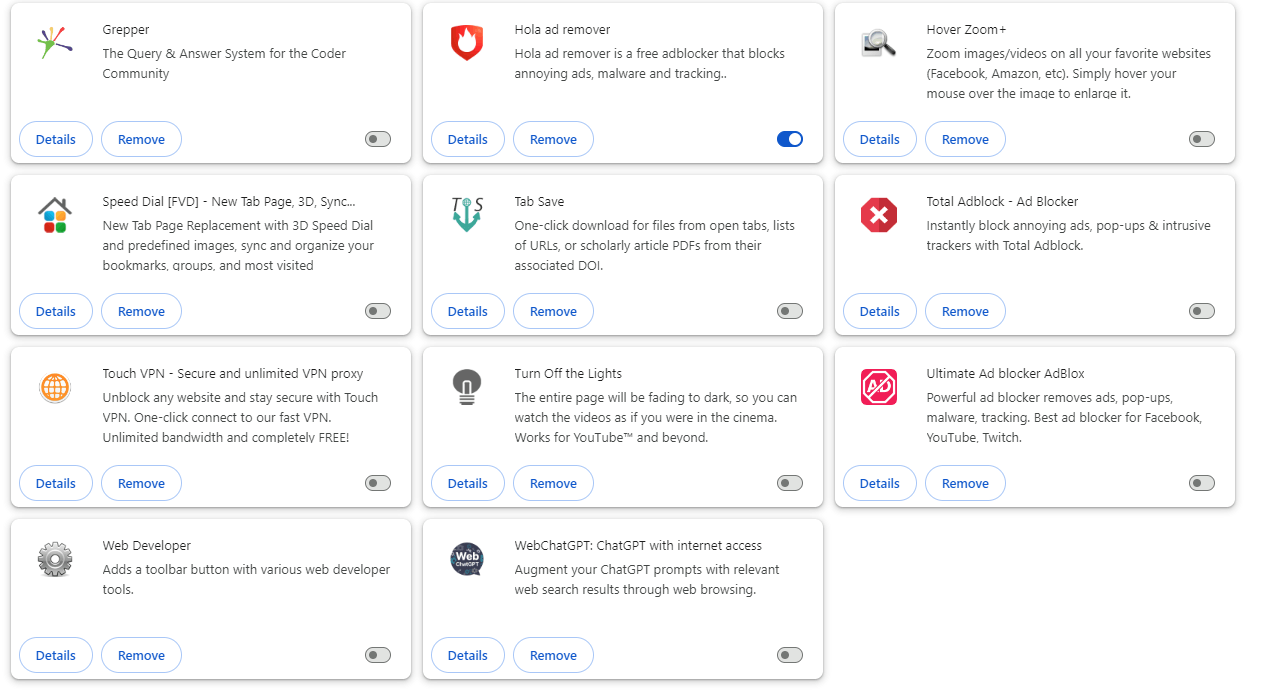Remove the Ultimate Ad blocker AdBlox extension
1265x691 pixels.
pyautogui.click(x=965, y=483)
